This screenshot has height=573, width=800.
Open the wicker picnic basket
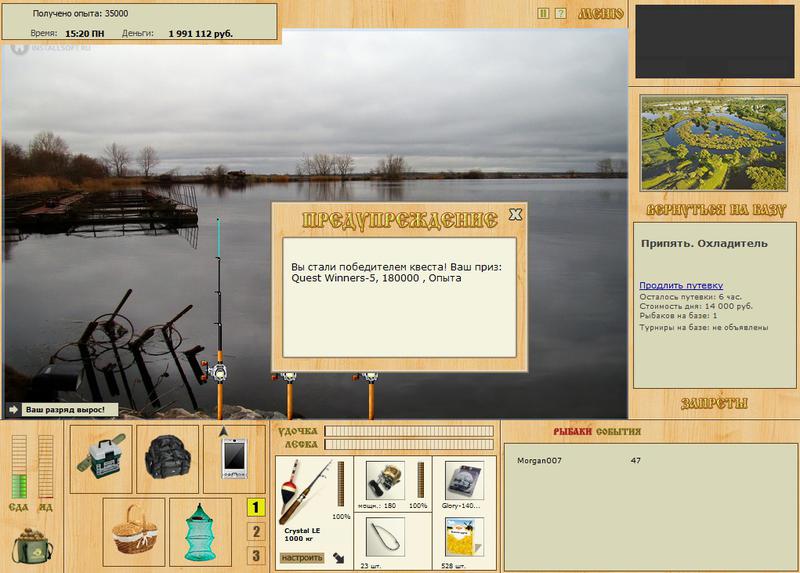coord(134,531)
